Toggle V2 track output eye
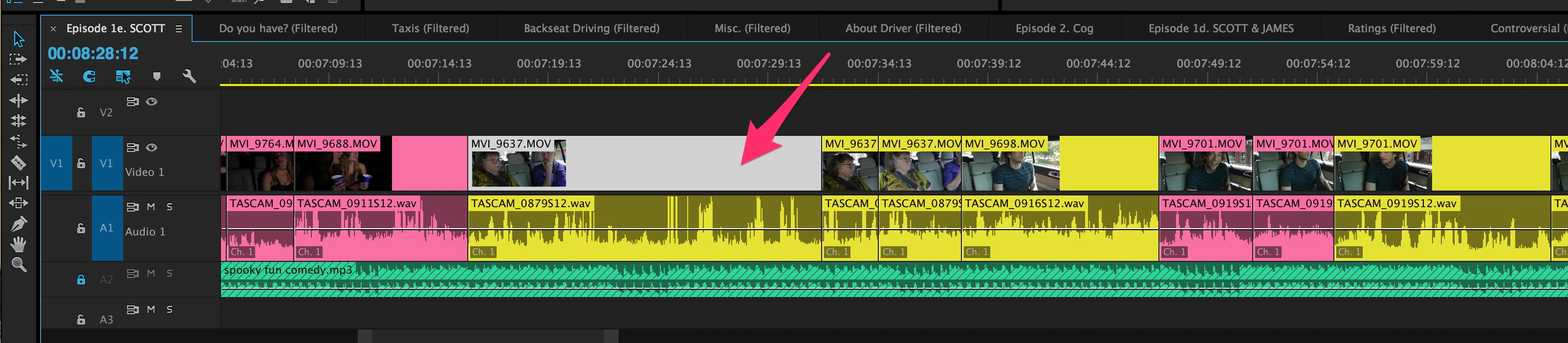Image resolution: width=1568 pixels, height=343 pixels. [152, 102]
